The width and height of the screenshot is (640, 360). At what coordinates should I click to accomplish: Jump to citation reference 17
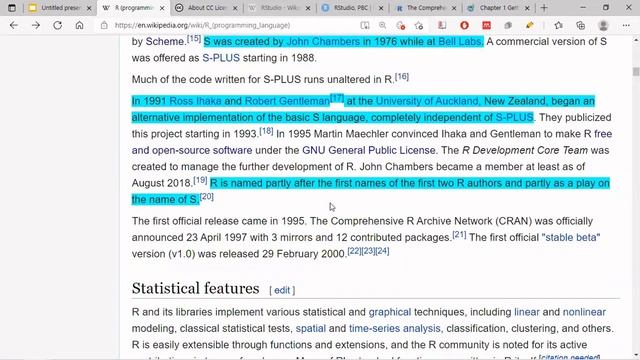337,98
